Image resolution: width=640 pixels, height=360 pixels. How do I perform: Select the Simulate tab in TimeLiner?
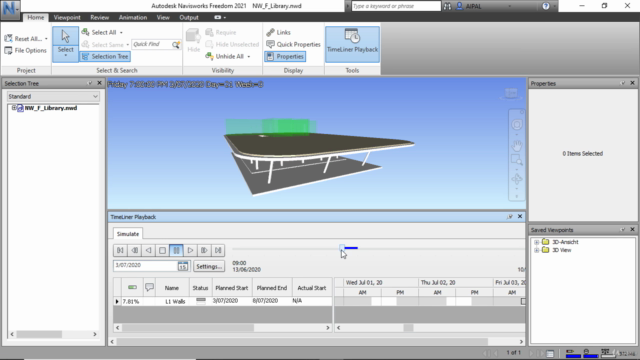128,234
